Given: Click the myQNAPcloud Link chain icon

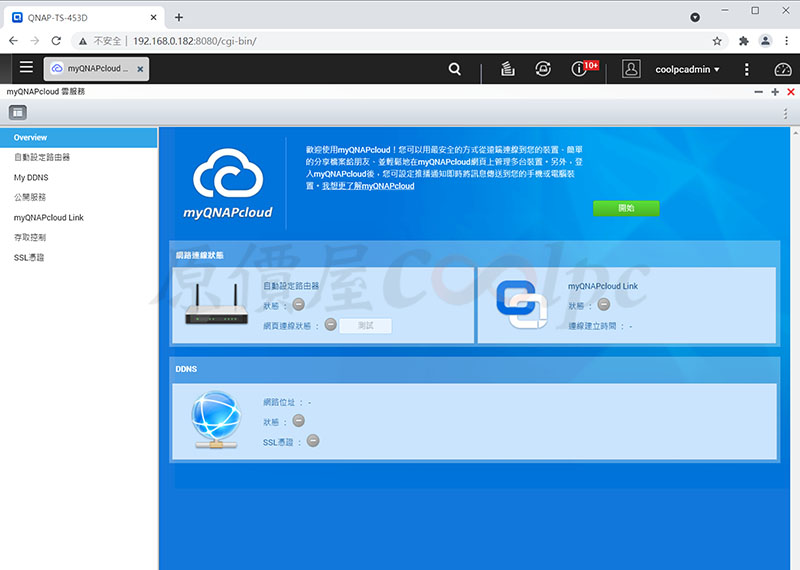Looking at the screenshot, I should pyautogui.click(x=521, y=304).
